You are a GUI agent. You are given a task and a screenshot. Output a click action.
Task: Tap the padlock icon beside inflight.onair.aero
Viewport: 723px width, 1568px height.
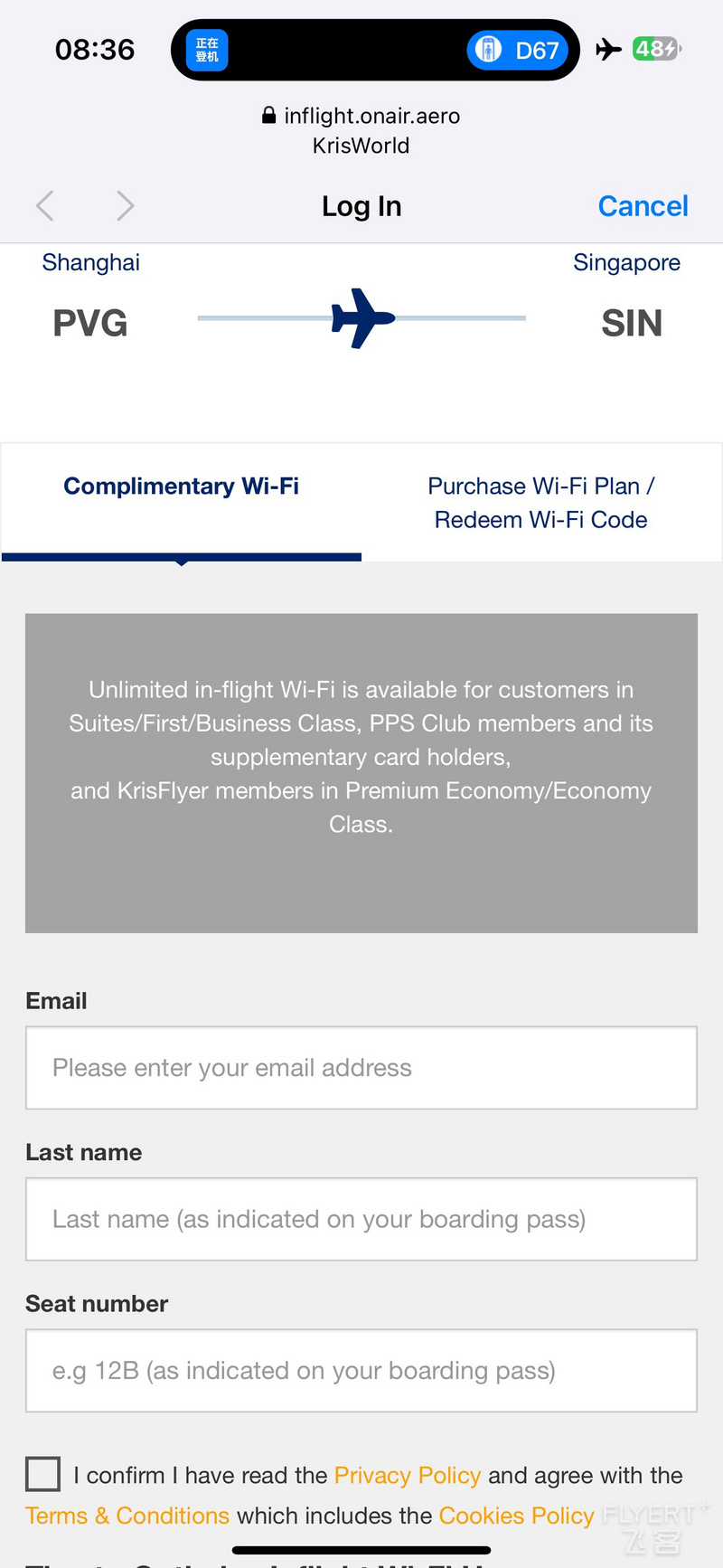tap(268, 115)
